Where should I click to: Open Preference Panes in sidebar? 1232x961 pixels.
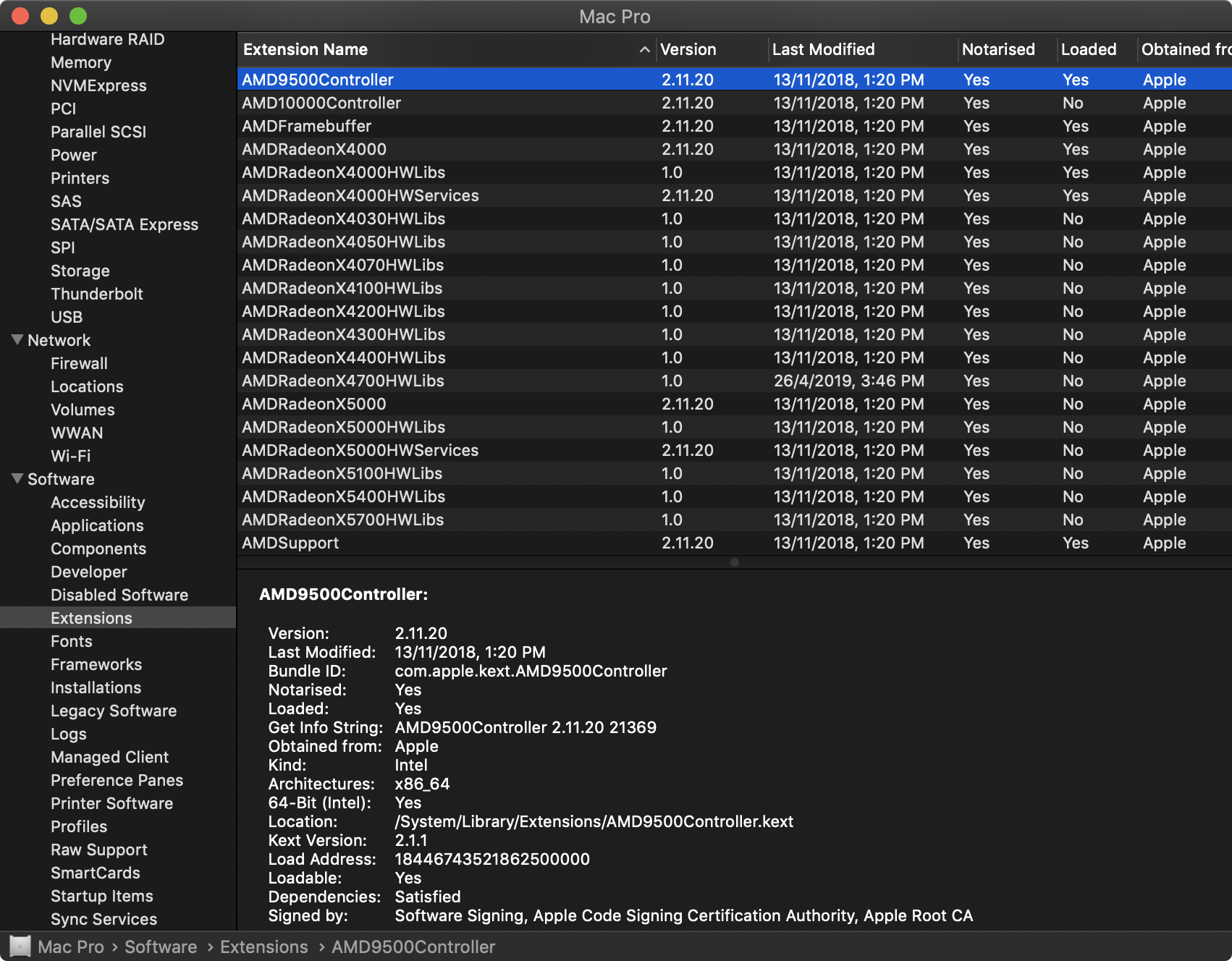(117, 780)
